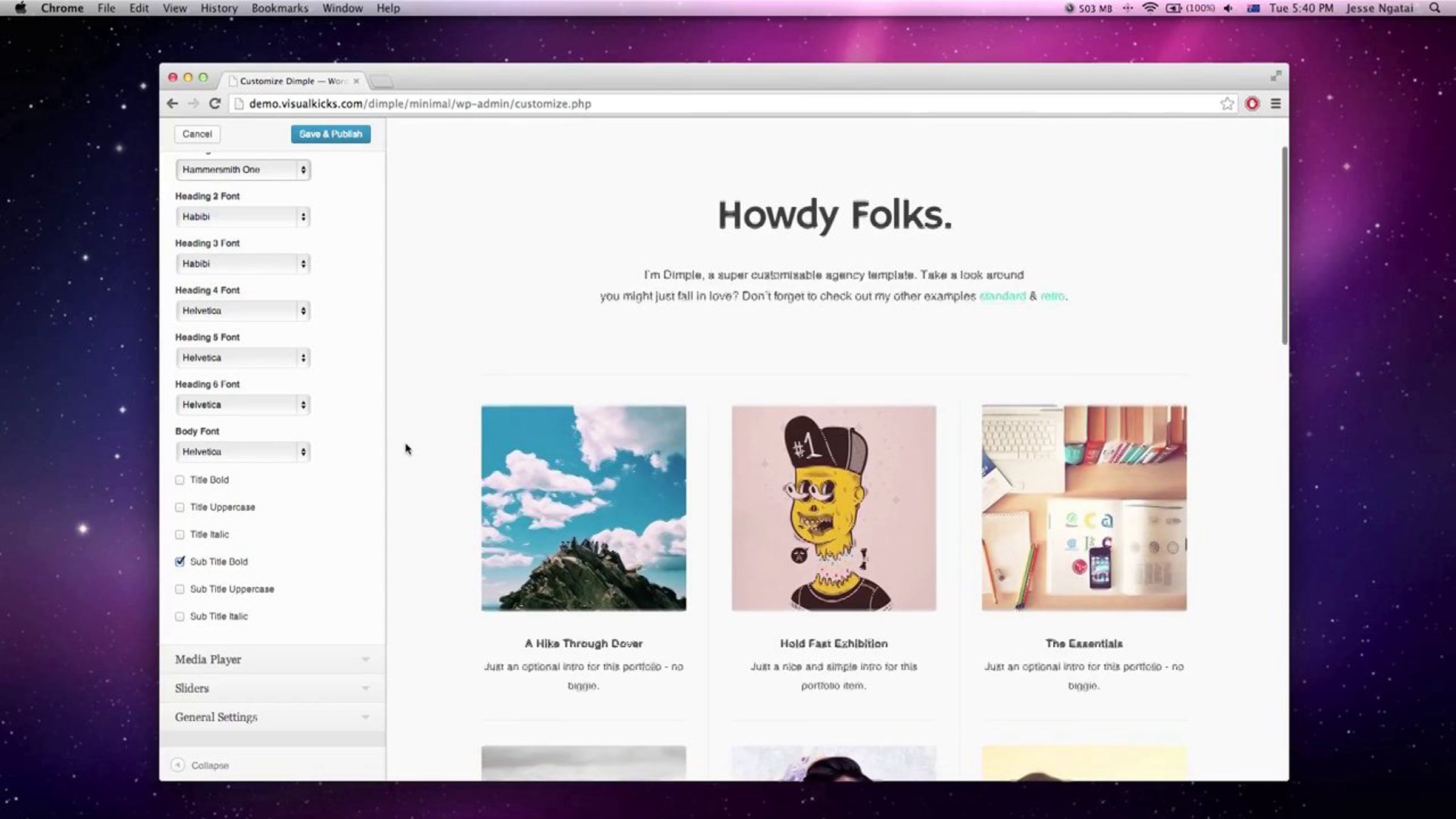Open the Bookmarks menu
The width and height of the screenshot is (1456, 819).
(280, 8)
